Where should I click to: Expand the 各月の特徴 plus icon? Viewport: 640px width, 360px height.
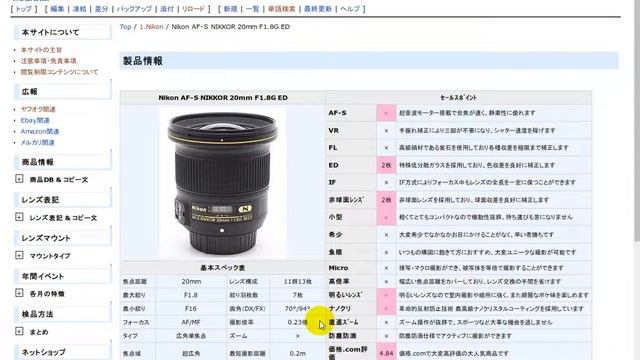(19, 293)
